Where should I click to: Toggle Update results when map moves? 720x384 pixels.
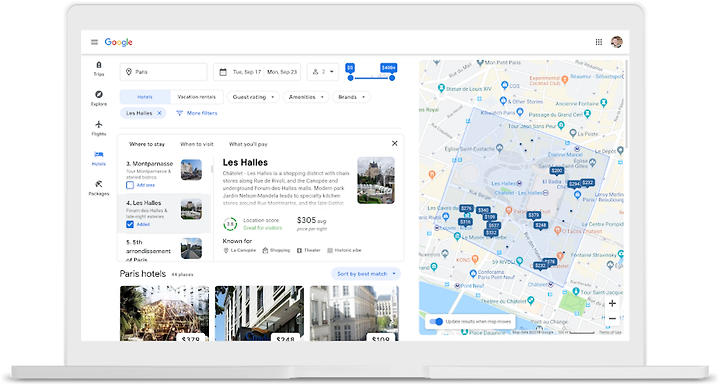[436, 322]
